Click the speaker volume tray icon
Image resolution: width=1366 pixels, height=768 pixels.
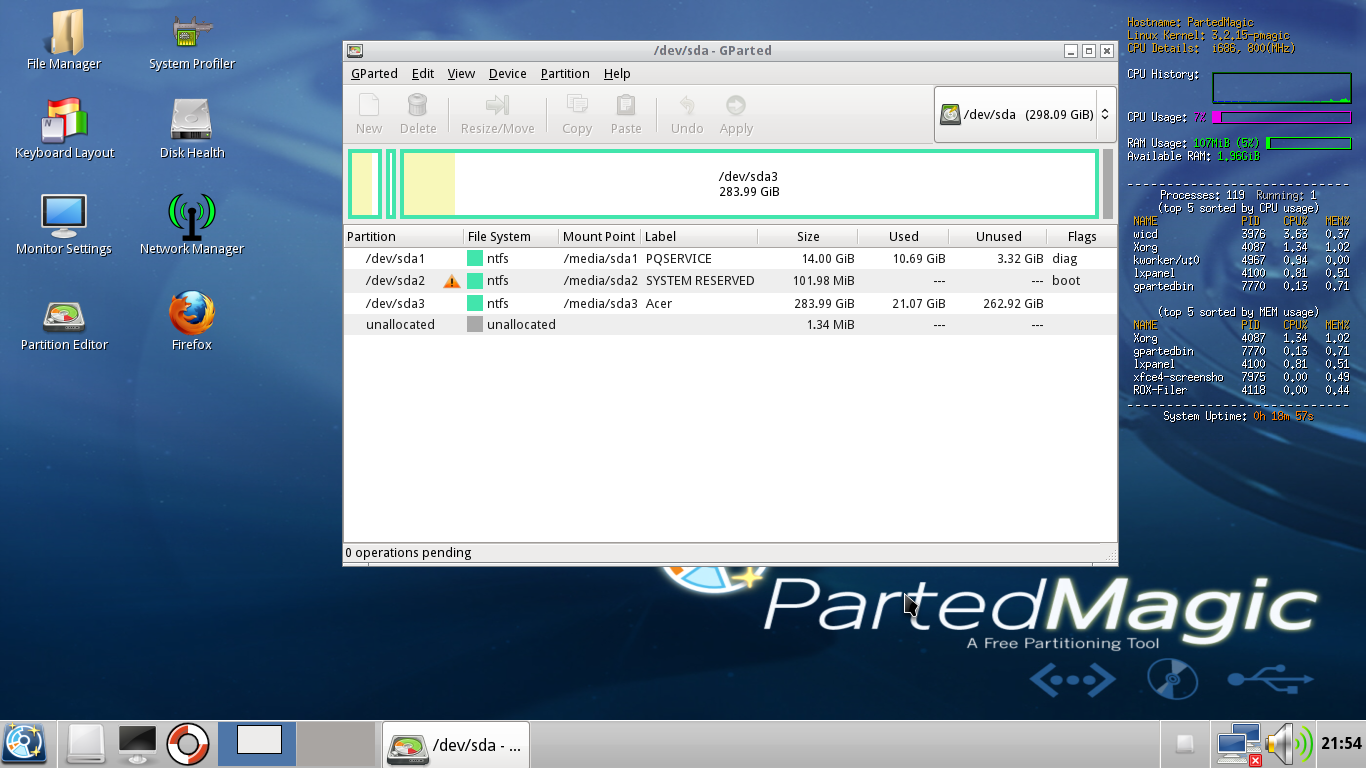(1289, 745)
